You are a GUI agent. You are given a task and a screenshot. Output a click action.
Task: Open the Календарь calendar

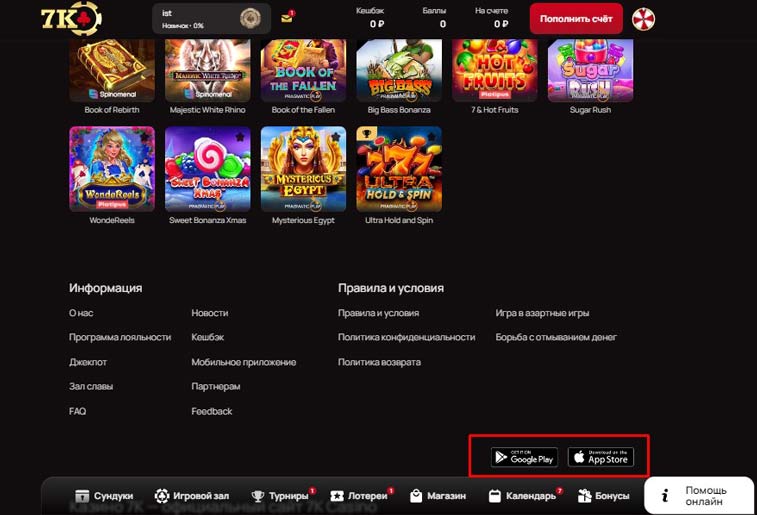pos(522,496)
